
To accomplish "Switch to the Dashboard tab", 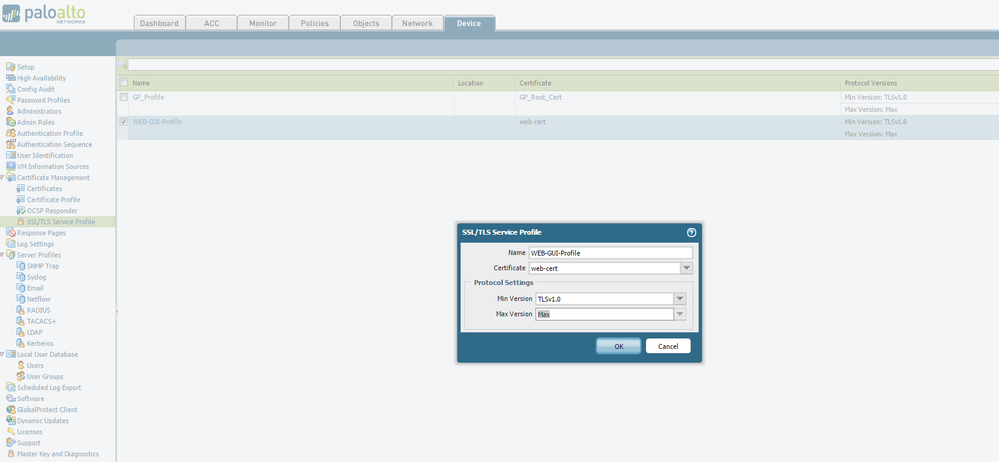I will coord(159,23).
